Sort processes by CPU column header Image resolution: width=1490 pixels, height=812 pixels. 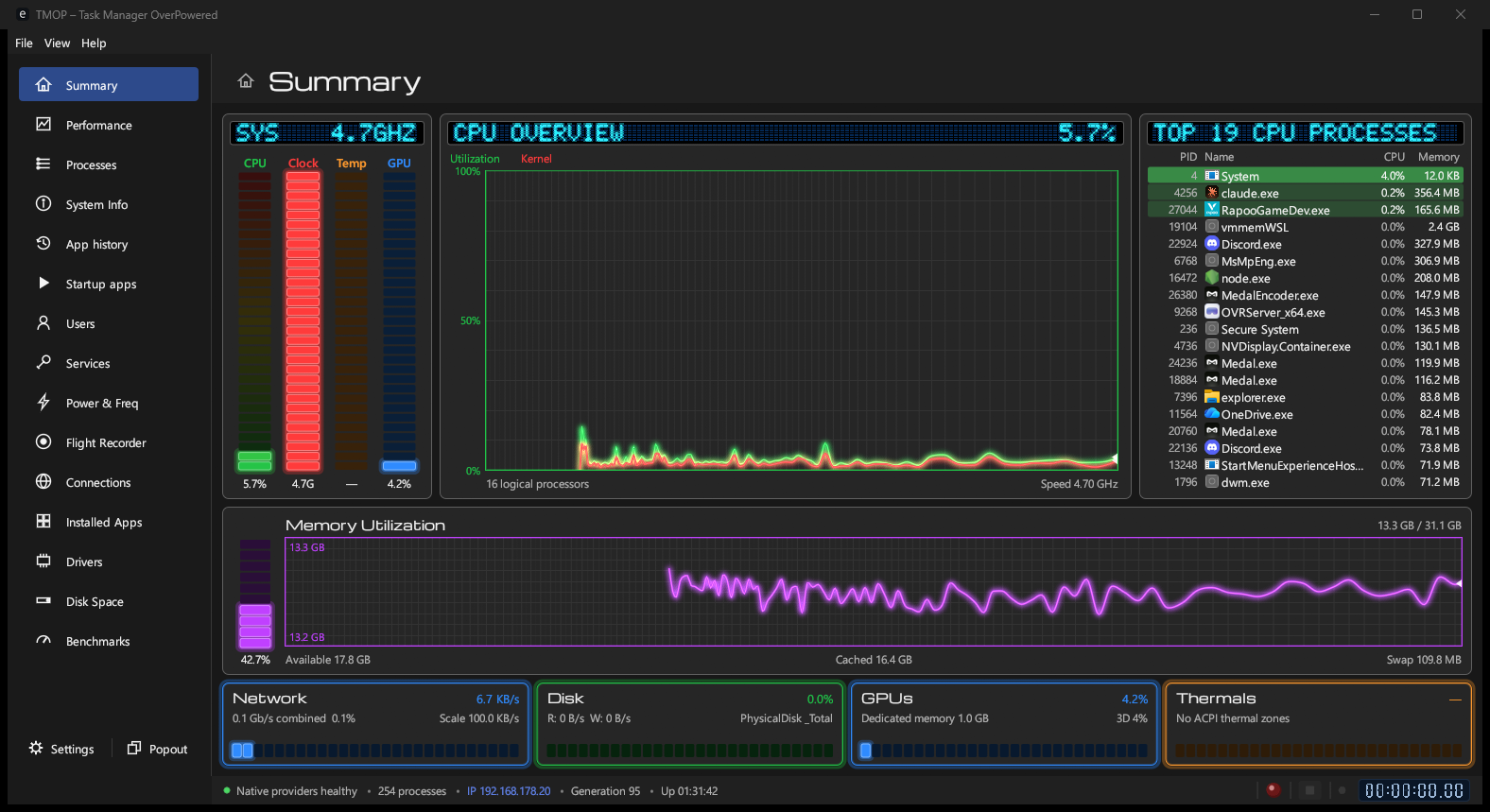tap(1395, 157)
